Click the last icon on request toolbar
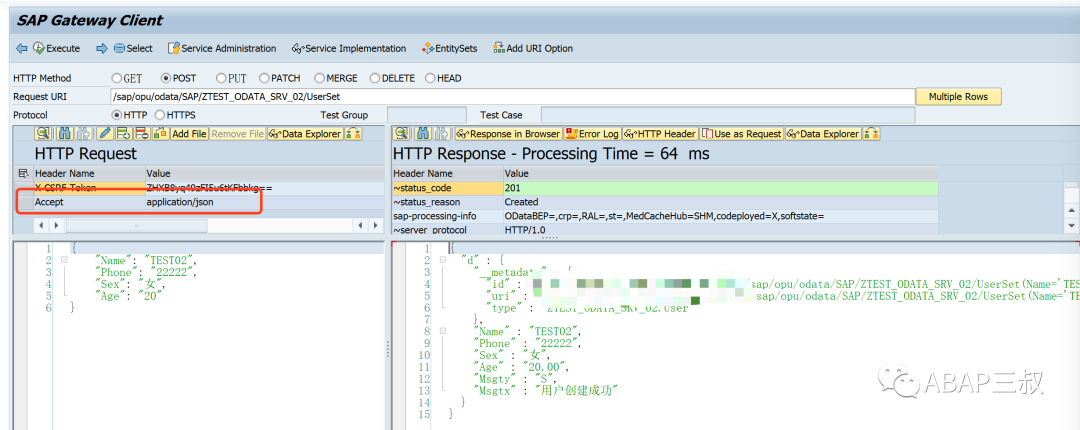1080x430 pixels. 354,134
